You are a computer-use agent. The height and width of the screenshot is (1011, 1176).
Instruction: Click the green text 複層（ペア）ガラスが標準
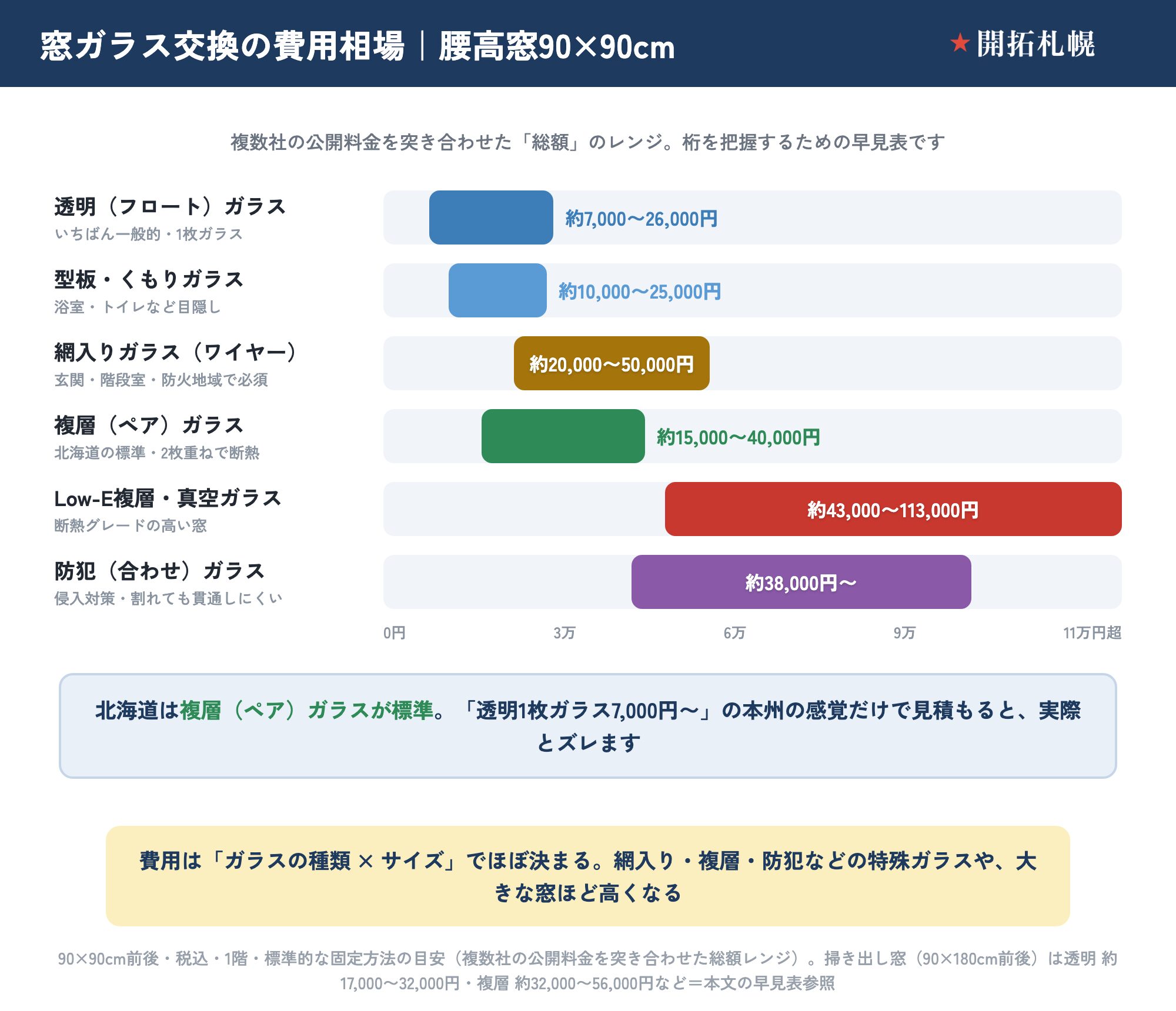306,710
